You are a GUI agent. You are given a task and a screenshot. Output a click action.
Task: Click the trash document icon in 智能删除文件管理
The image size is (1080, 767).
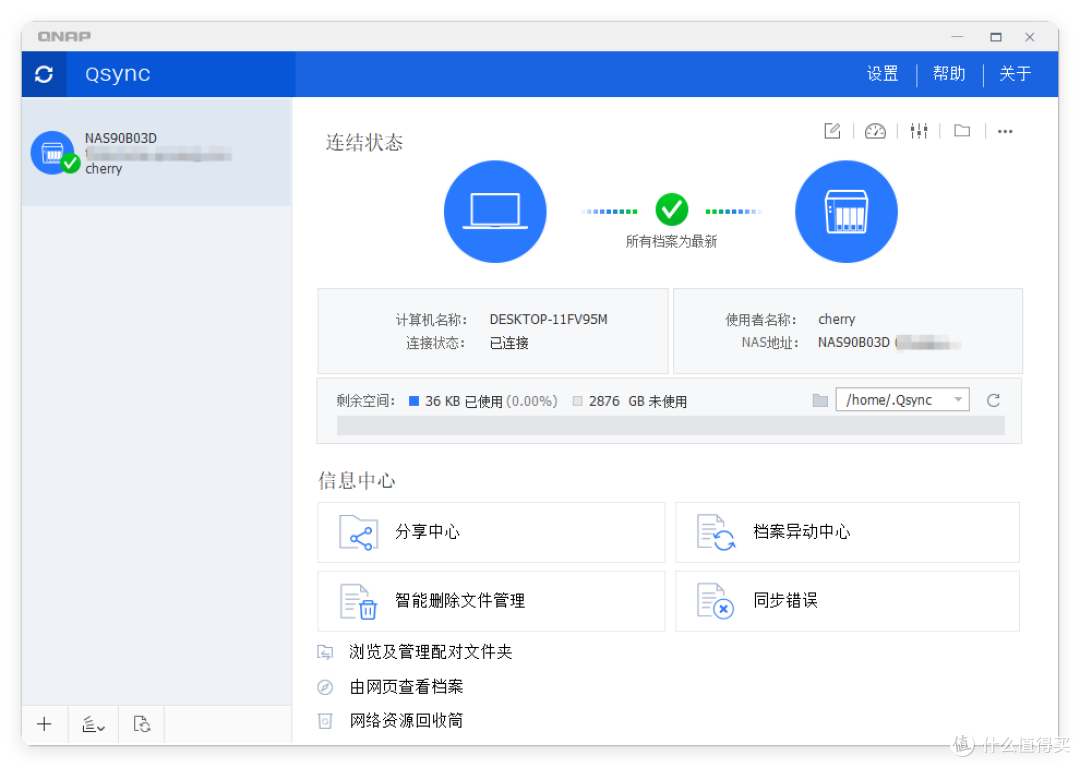(x=358, y=601)
